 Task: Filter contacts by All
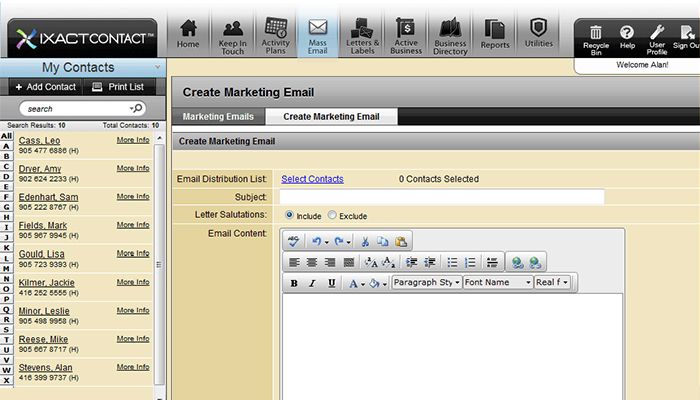6,136
